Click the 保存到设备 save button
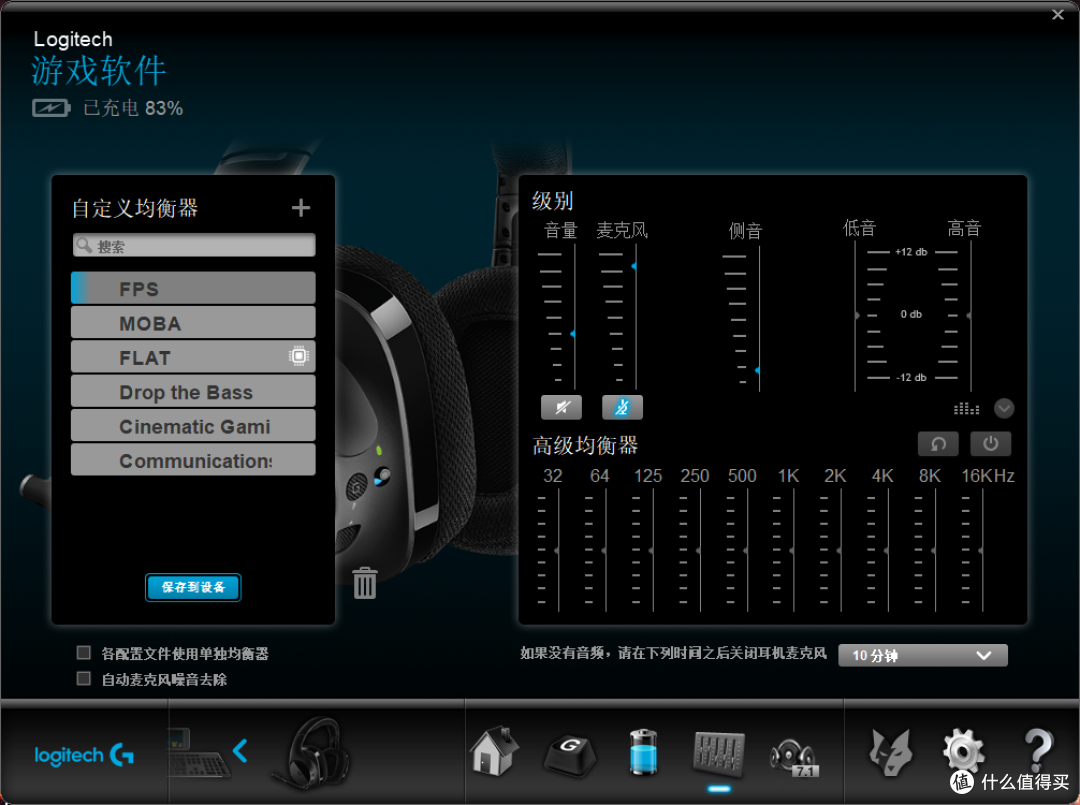Screen dimensions: 1080x805 193,587
